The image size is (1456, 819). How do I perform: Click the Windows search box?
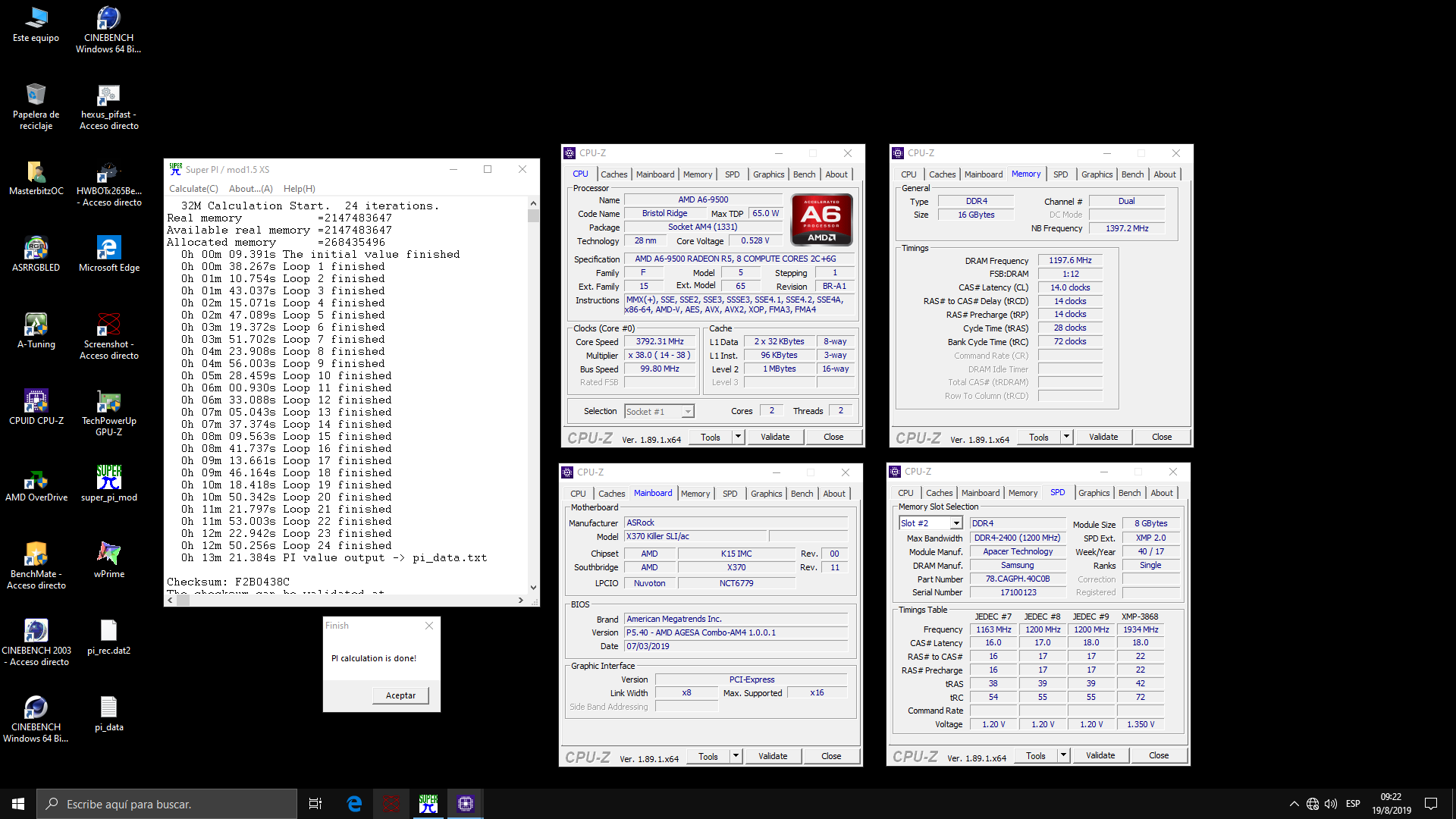point(167,804)
